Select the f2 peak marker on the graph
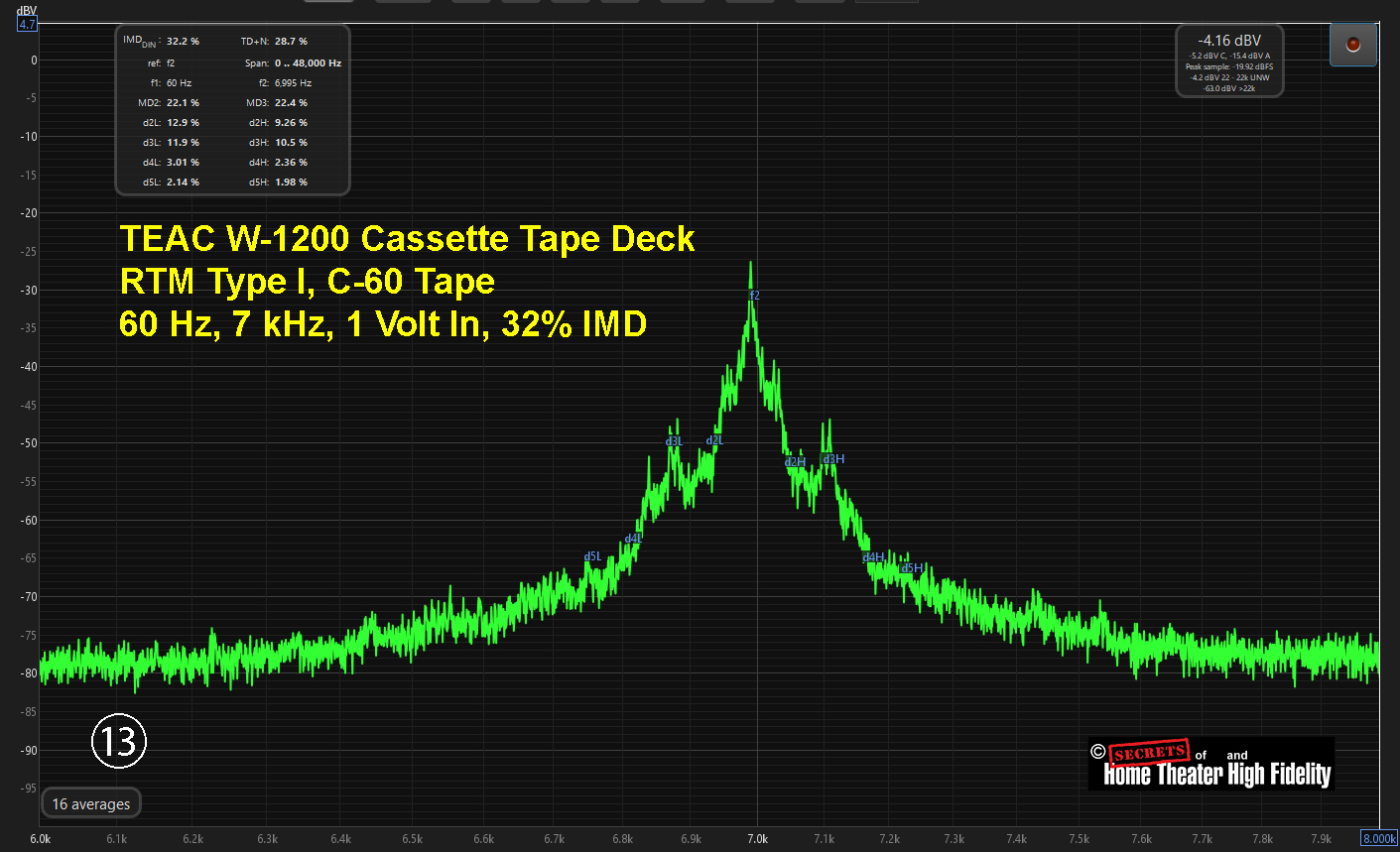 [754, 296]
